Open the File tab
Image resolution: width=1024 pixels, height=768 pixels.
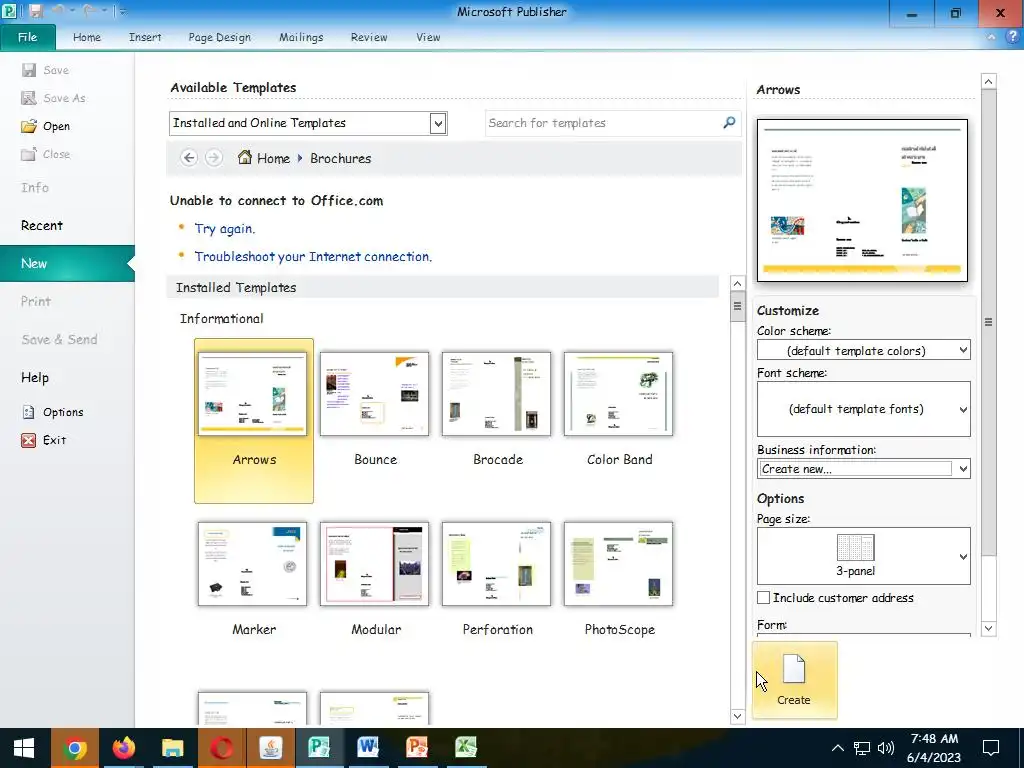27,37
